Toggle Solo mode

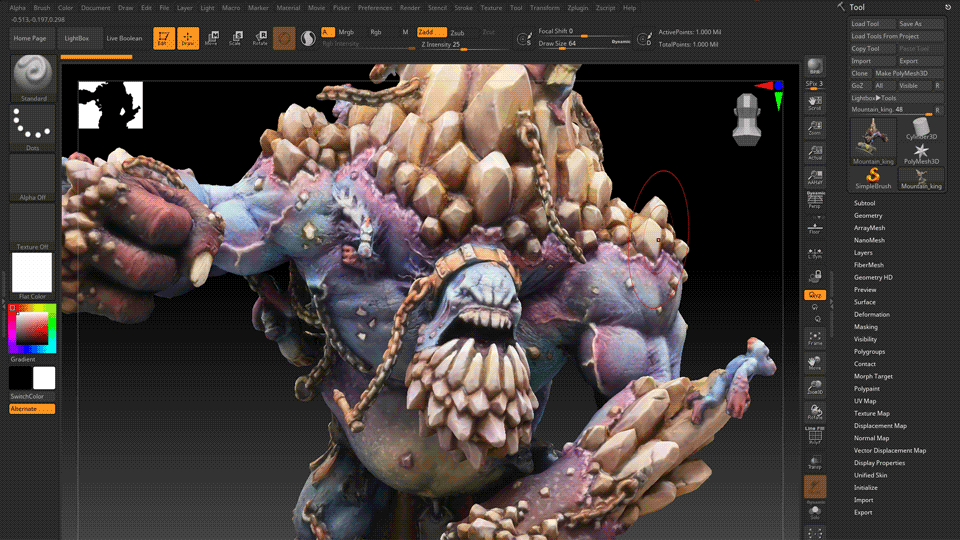tap(814, 512)
